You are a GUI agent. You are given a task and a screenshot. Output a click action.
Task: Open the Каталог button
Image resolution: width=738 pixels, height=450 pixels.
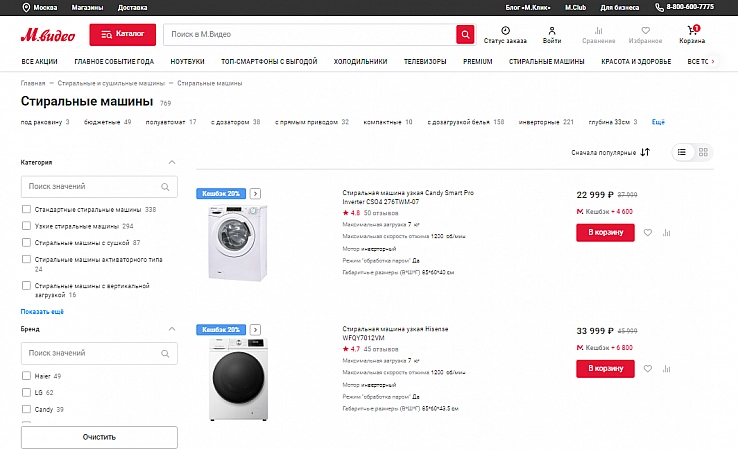(x=122, y=35)
